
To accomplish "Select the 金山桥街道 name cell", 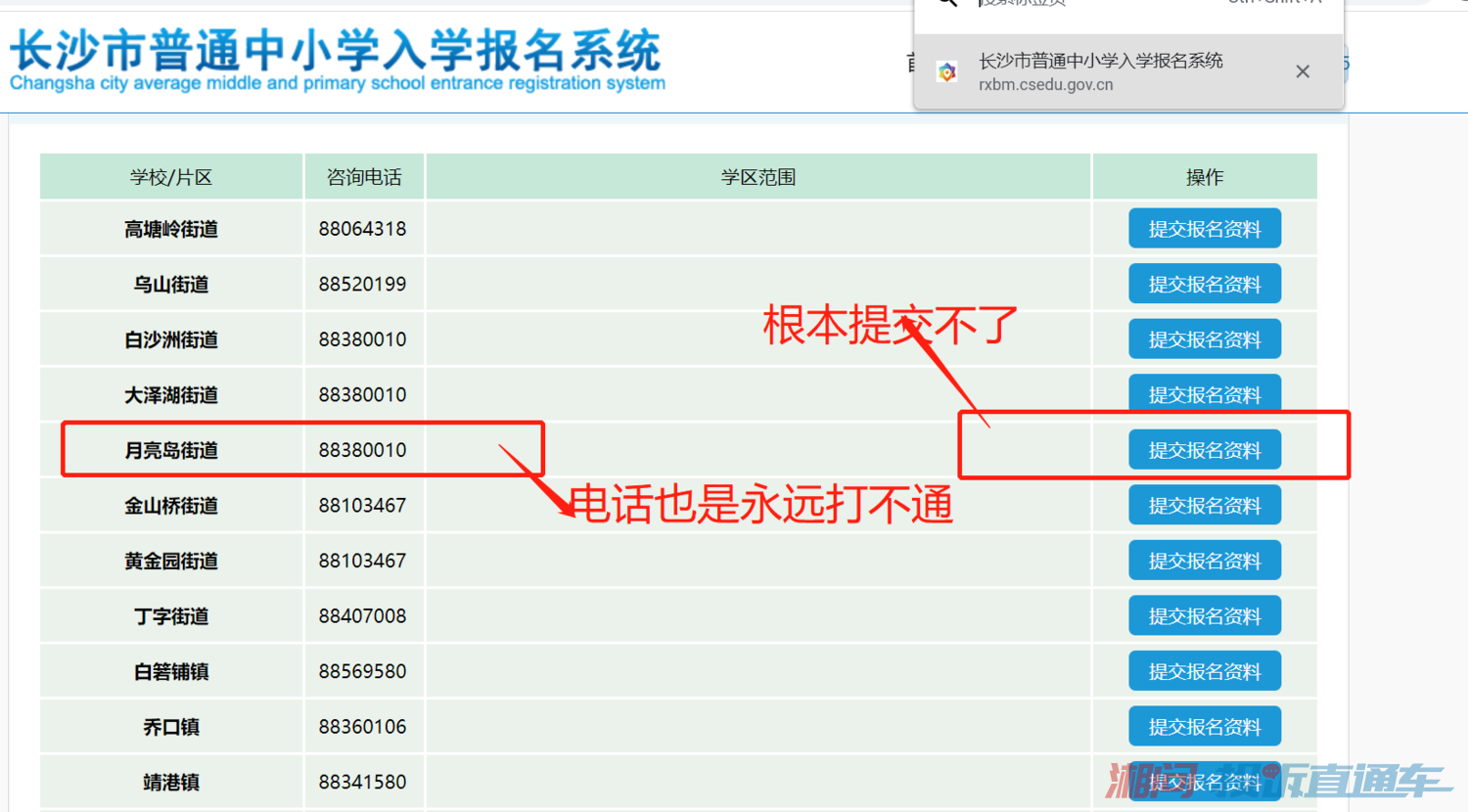I will (x=171, y=505).
